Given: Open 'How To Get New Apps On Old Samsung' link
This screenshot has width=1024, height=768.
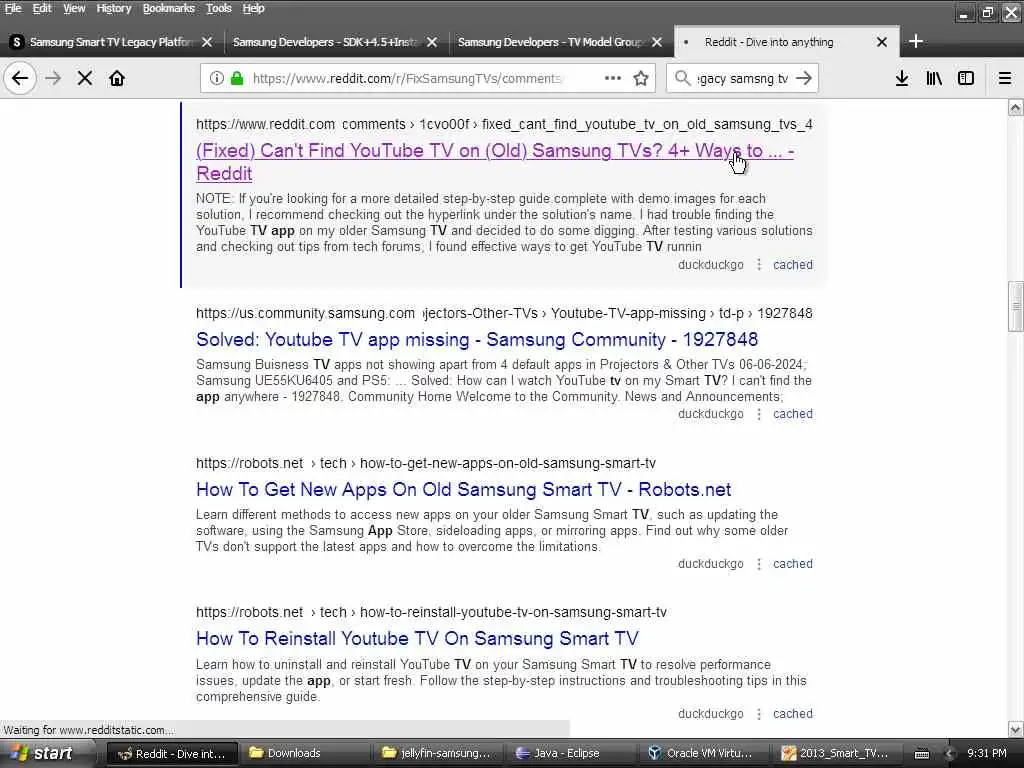Looking at the screenshot, I should 463,490.
